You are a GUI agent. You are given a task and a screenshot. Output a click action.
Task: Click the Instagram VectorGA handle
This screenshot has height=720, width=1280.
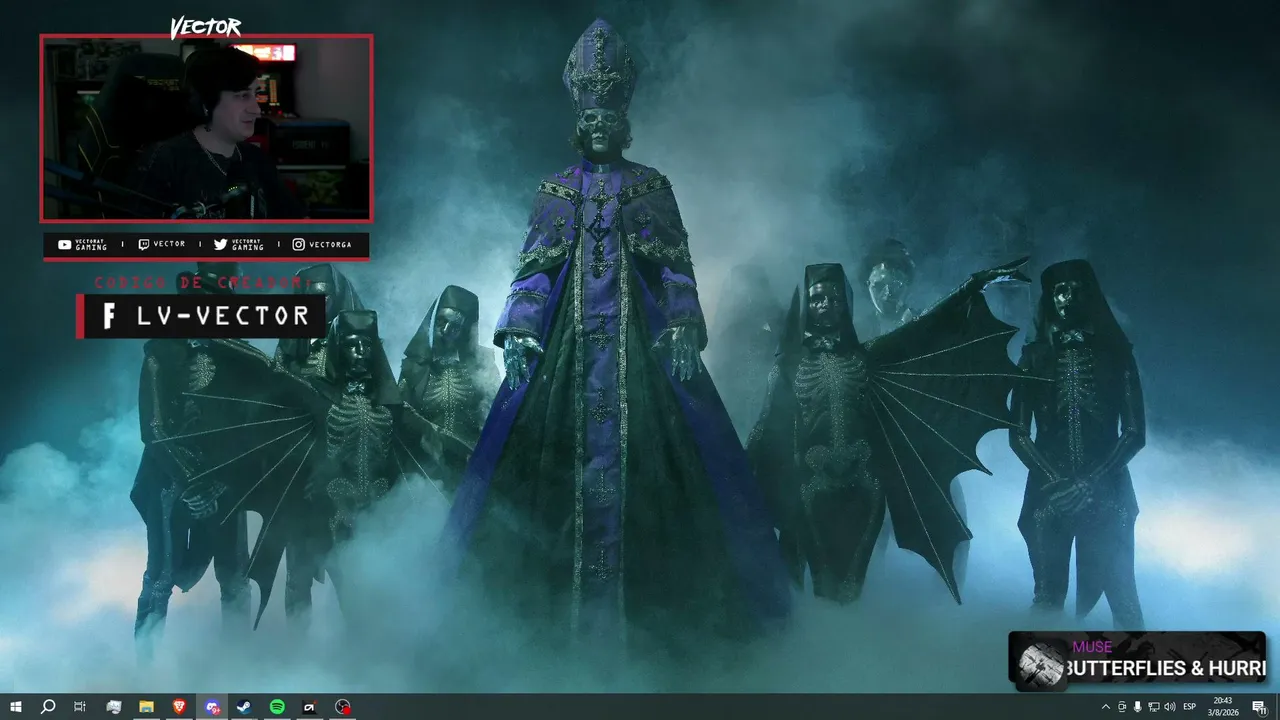tap(322, 245)
